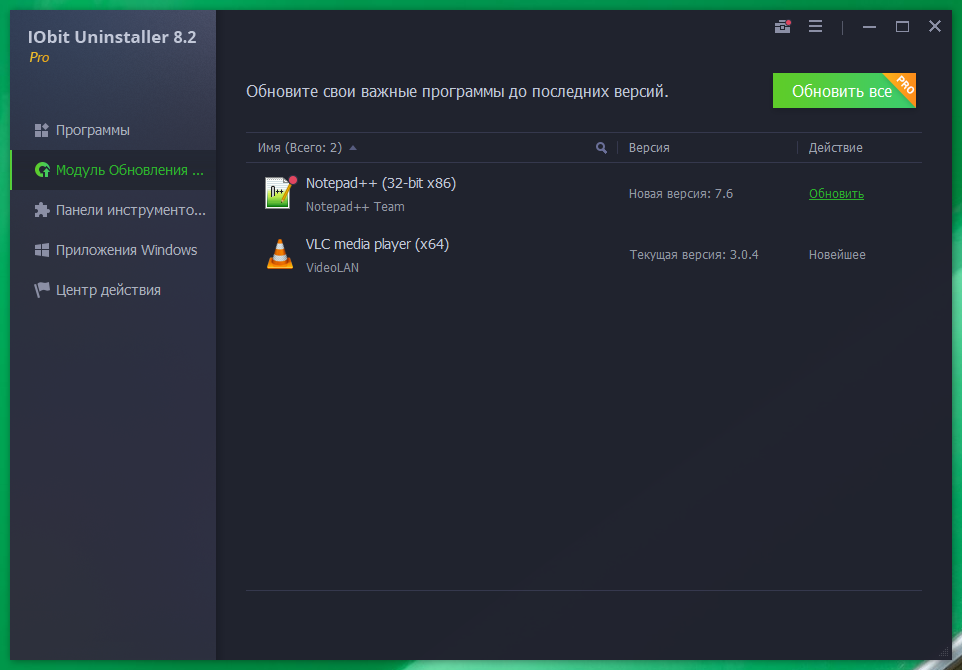This screenshot has height=670, width=962.
Task: Click the puzzle piece toolbars icon
Action: click(x=42, y=210)
